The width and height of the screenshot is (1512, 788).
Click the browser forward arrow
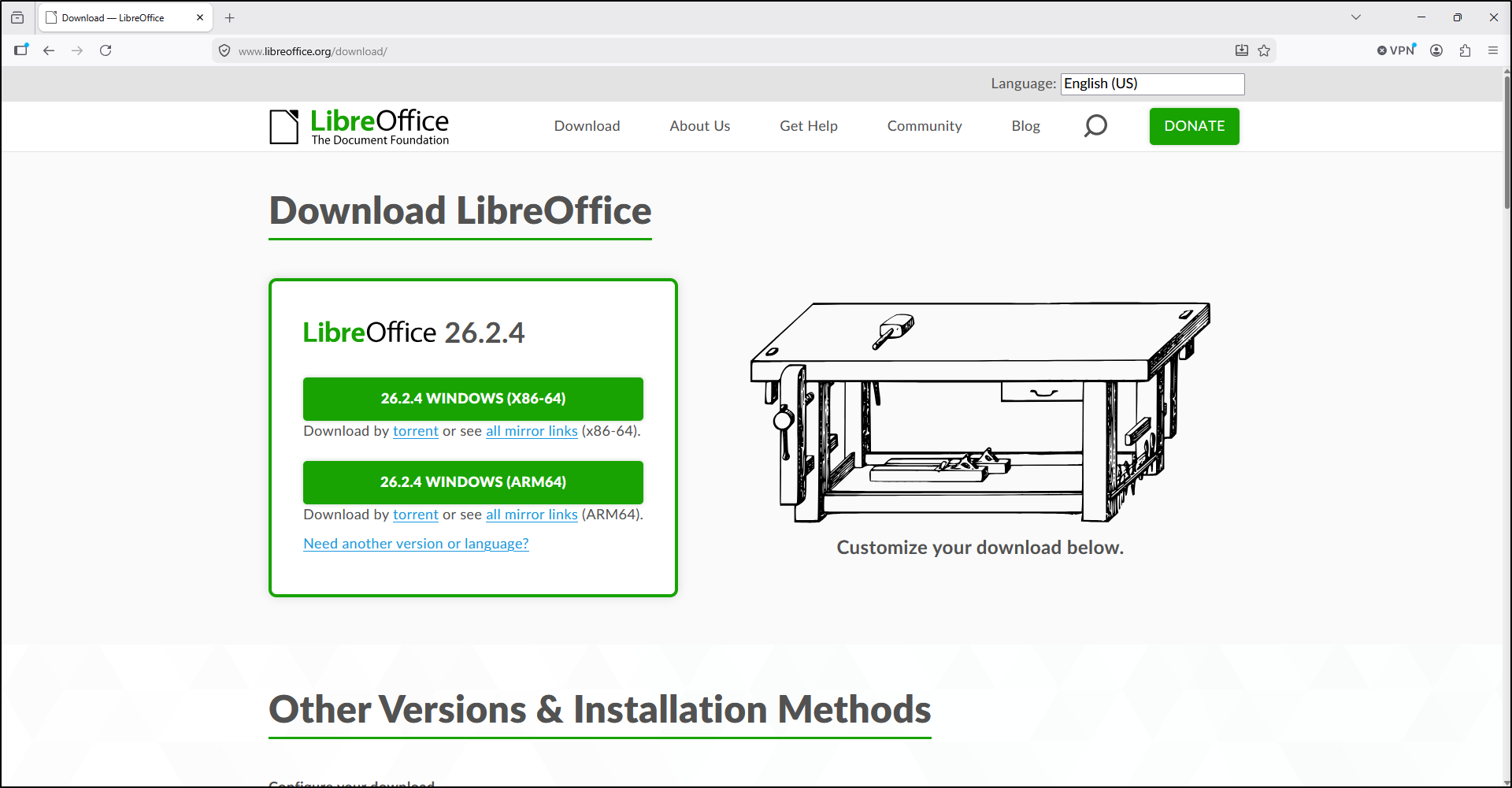pos(77,50)
